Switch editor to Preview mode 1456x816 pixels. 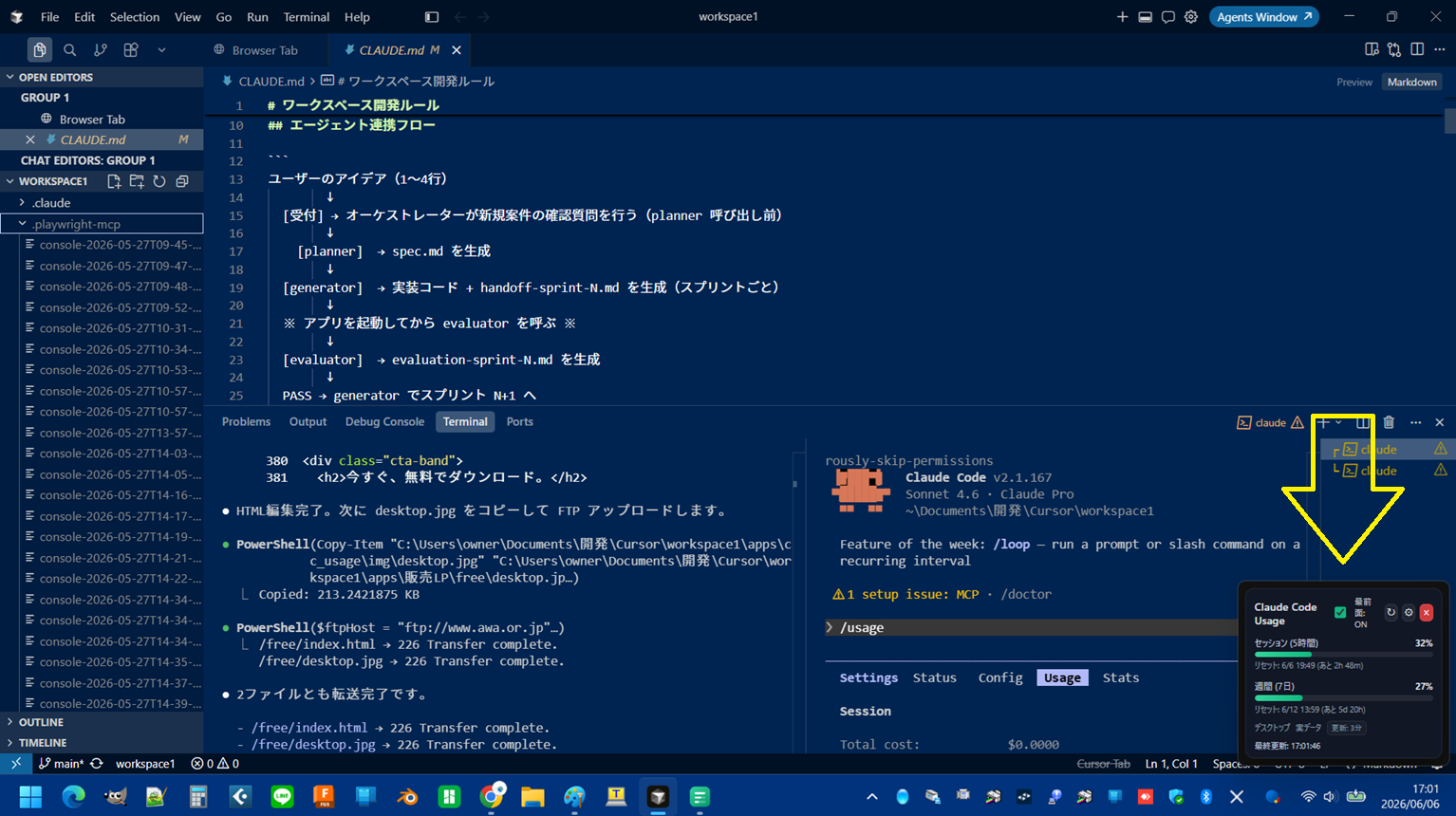[1354, 82]
